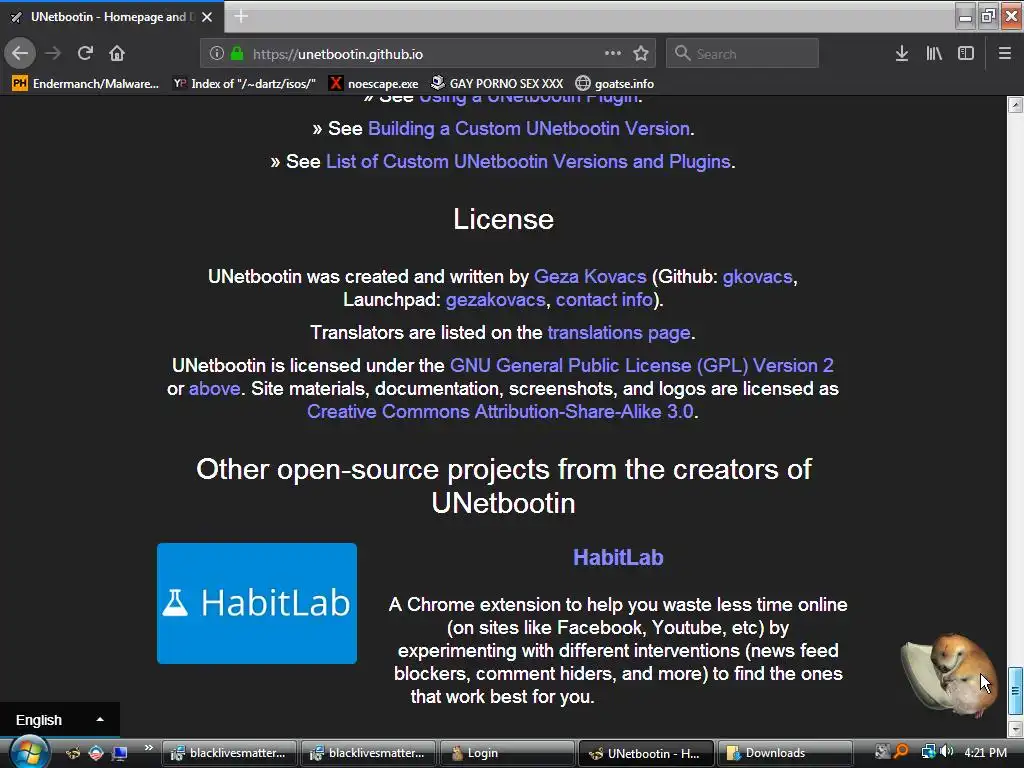Open the downloads arrow panel
Image resolution: width=1024 pixels, height=768 pixels.
(x=901, y=54)
